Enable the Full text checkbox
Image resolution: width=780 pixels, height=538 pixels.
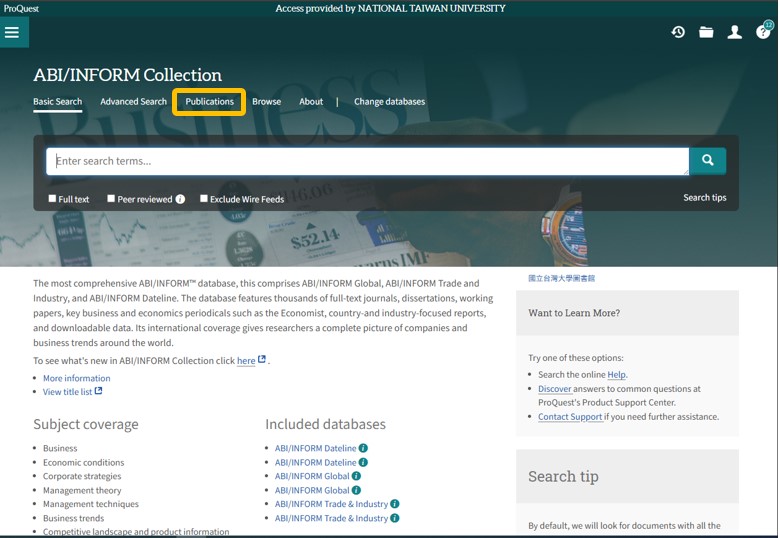tap(53, 199)
